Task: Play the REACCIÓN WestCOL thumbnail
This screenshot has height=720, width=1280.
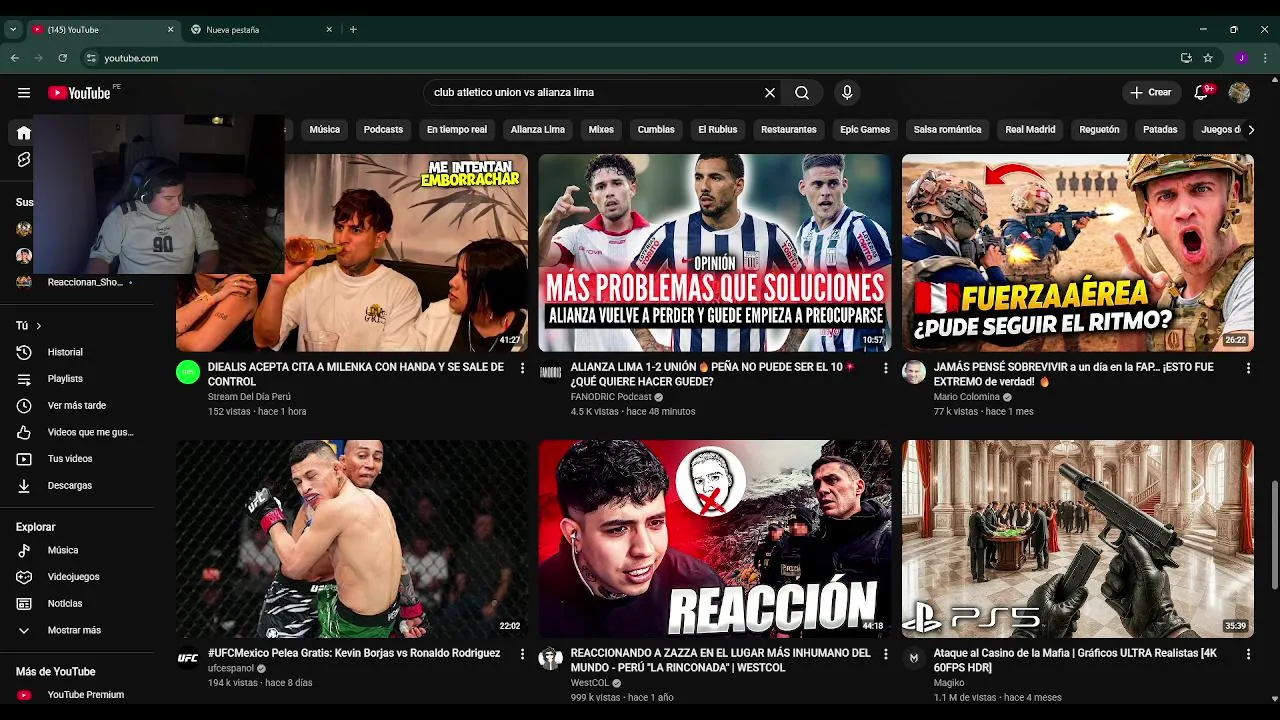Action: (x=715, y=539)
